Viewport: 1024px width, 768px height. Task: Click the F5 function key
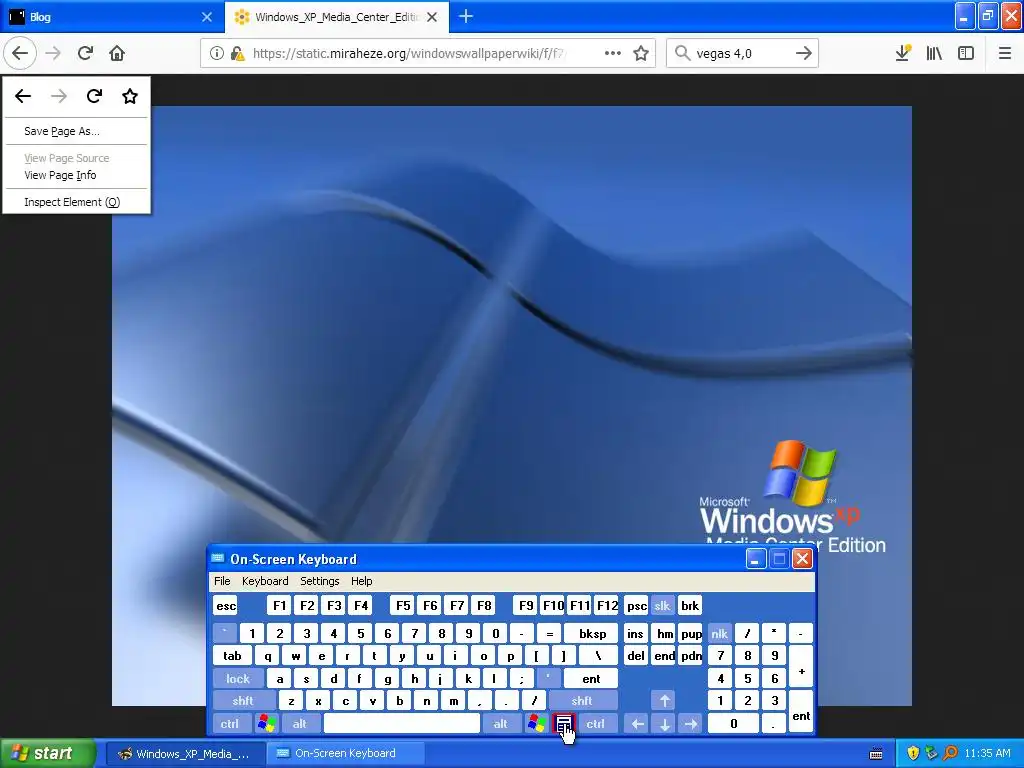click(403, 606)
